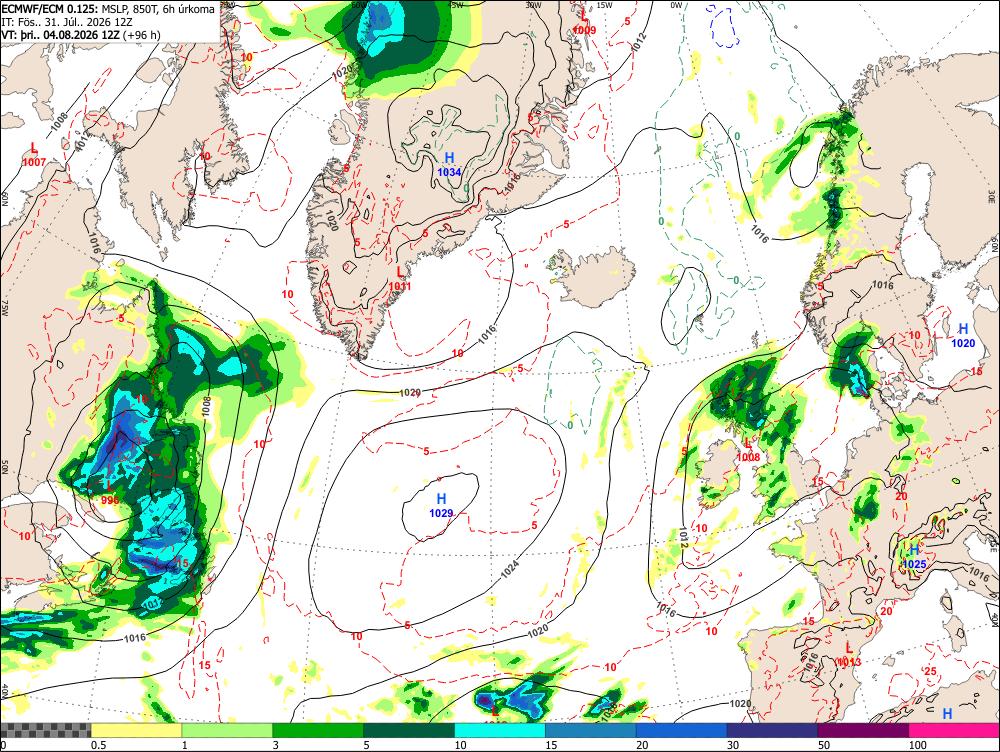This screenshot has height=752, width=1000.
Task: Click the L 1007 low at the left edge
Action: point(34,155)
